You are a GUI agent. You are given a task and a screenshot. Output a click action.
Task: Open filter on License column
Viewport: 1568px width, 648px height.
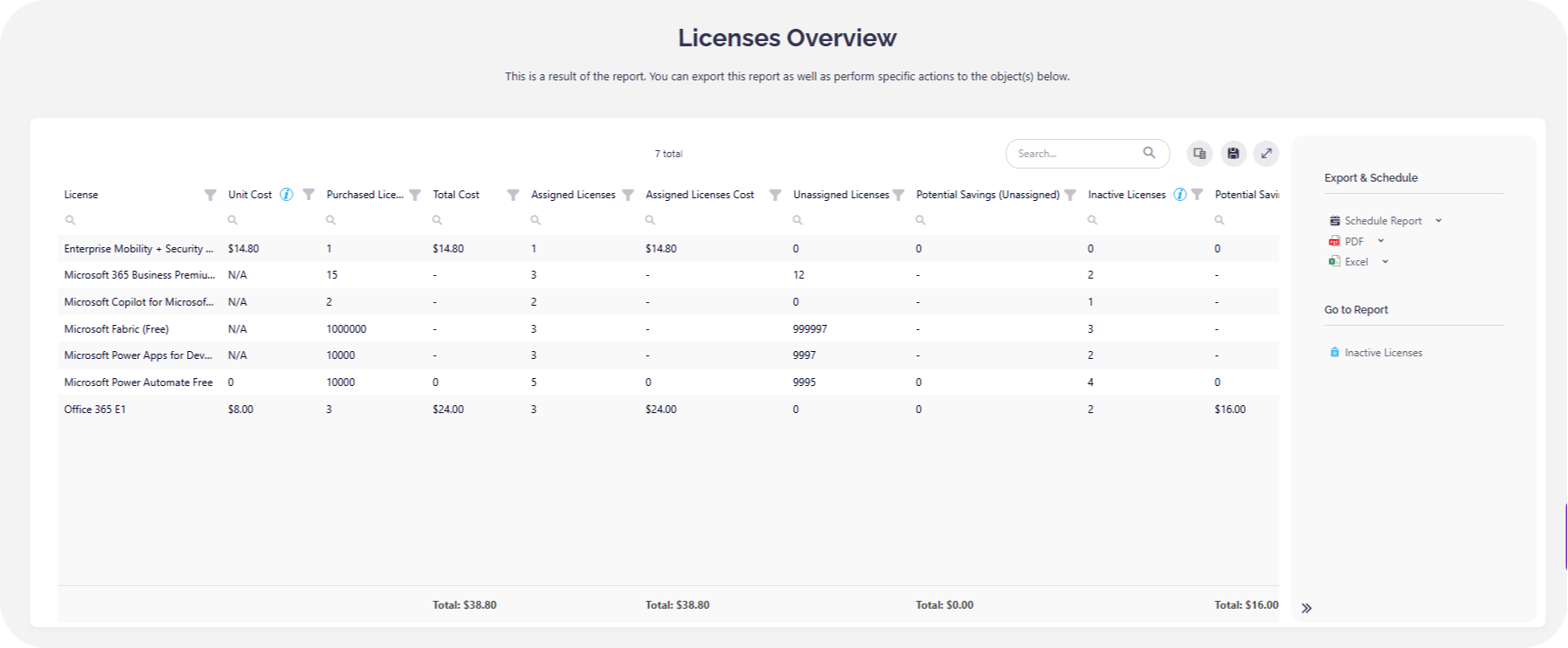click(x=210, y=195)
